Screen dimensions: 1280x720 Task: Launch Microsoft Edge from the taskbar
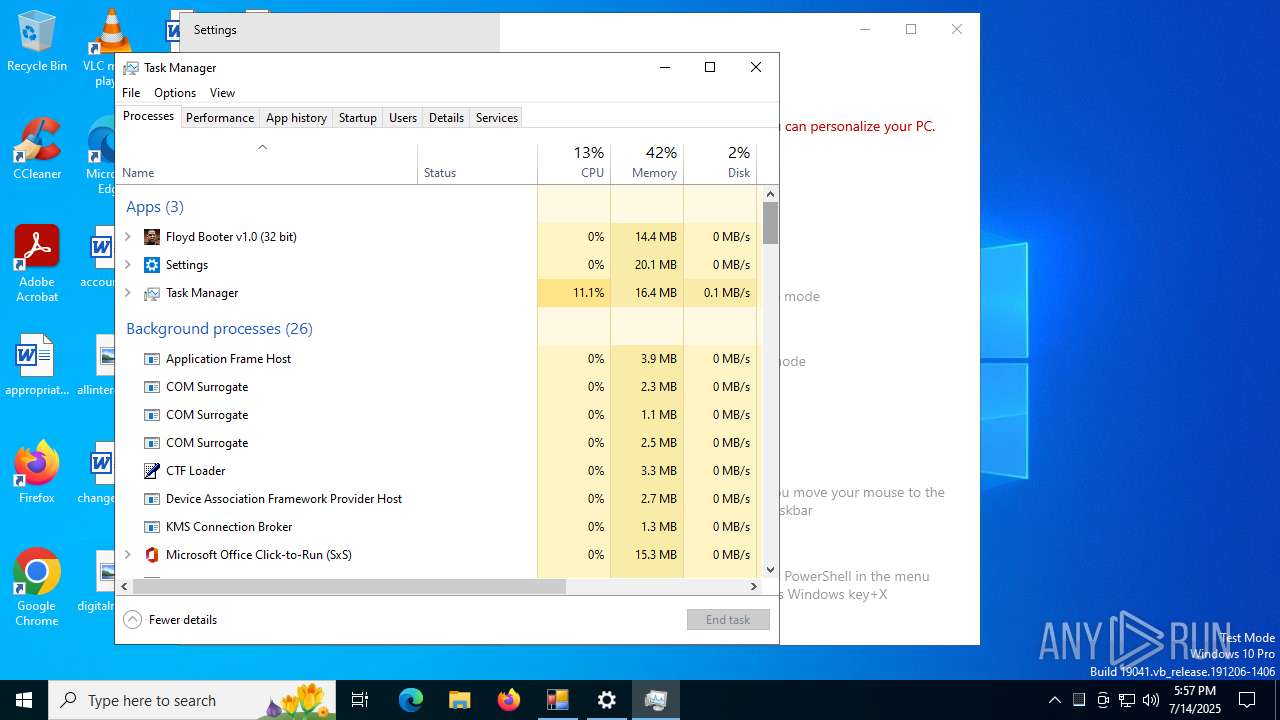click(411, 700)
